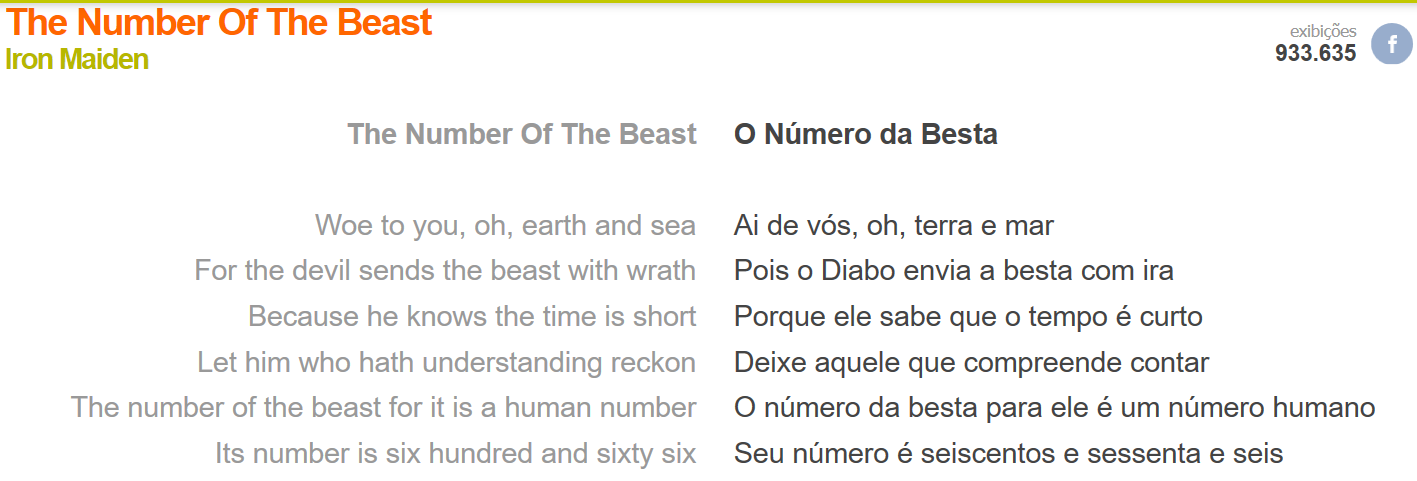Select 'Seu número é seiscentos e sessenta e seis'
Screen dimensions: 1417x481
coord(1008,453)
